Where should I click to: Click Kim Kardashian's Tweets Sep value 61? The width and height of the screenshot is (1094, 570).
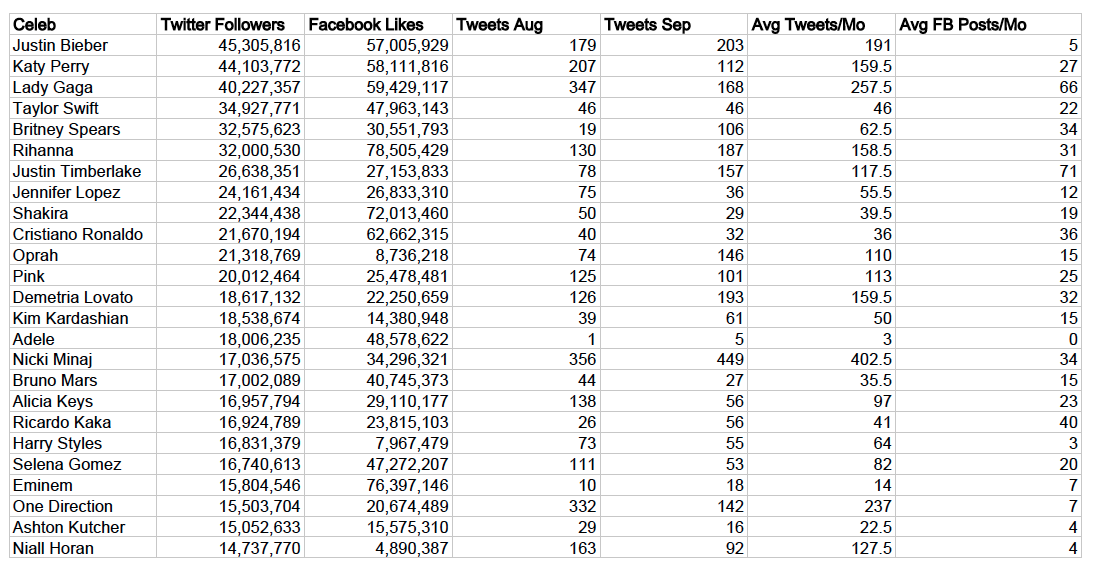point(674,318)
